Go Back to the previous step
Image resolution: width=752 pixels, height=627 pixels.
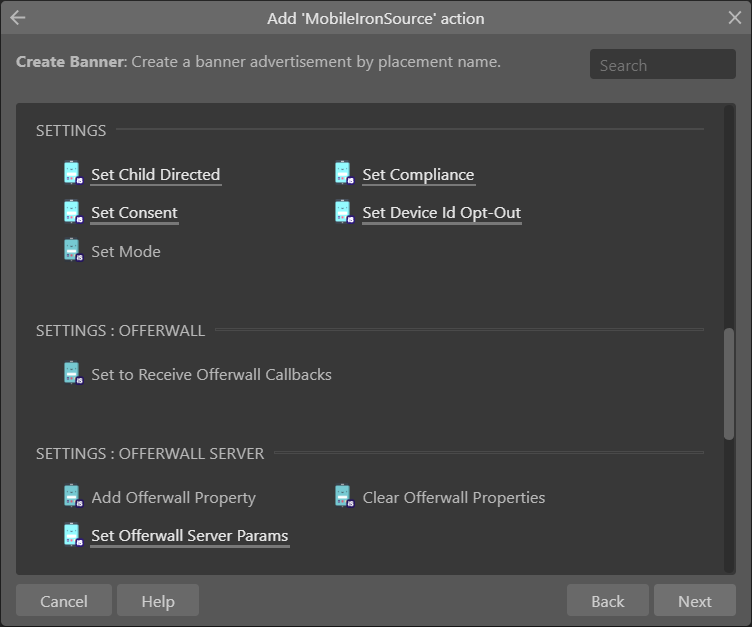click(x=608, y=600)
